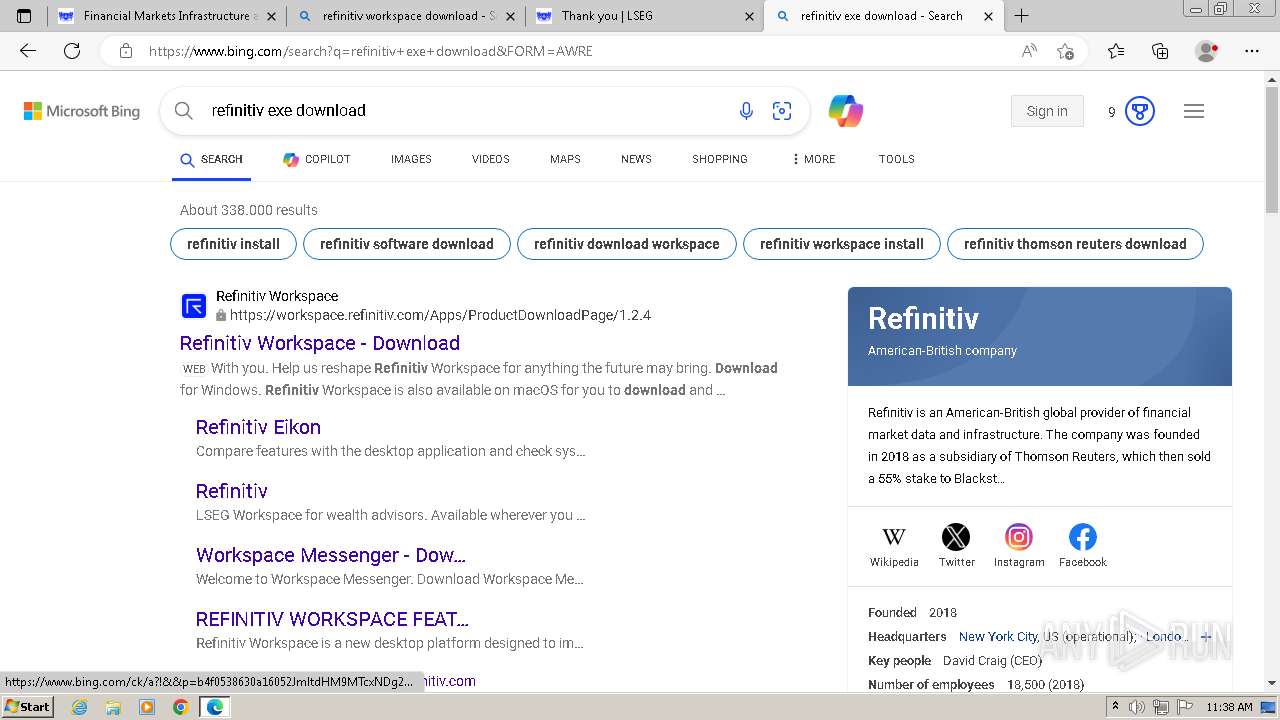
Task: Choose refinitiv download workspace chip
Action: coord(627,244)
